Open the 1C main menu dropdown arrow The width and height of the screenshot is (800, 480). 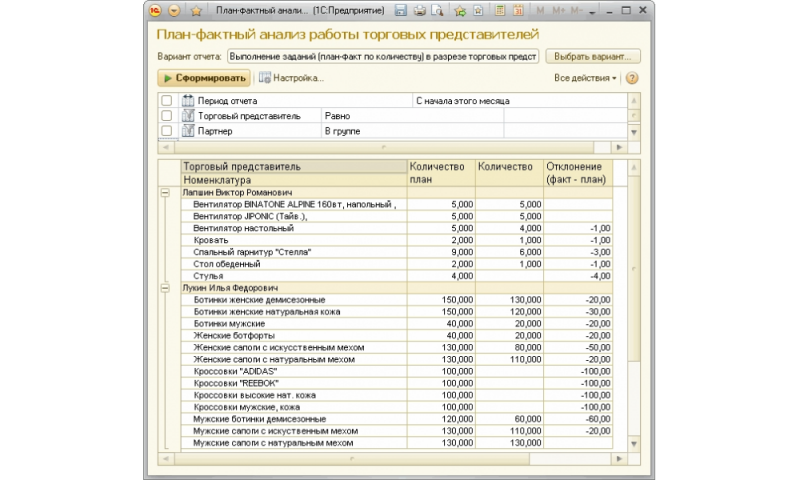(175, 11)
